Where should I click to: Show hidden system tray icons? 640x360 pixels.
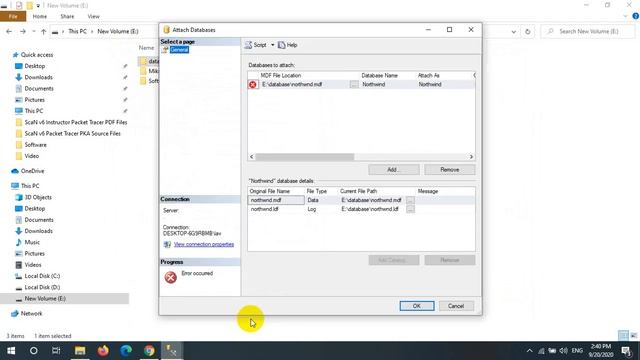pos(529,351)
